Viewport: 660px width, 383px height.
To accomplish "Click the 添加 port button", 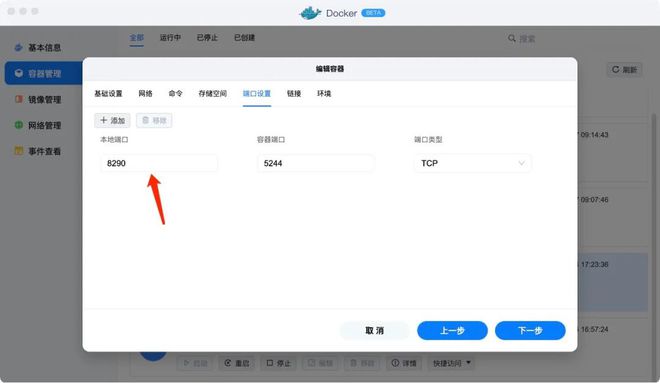I will (112, 120).
